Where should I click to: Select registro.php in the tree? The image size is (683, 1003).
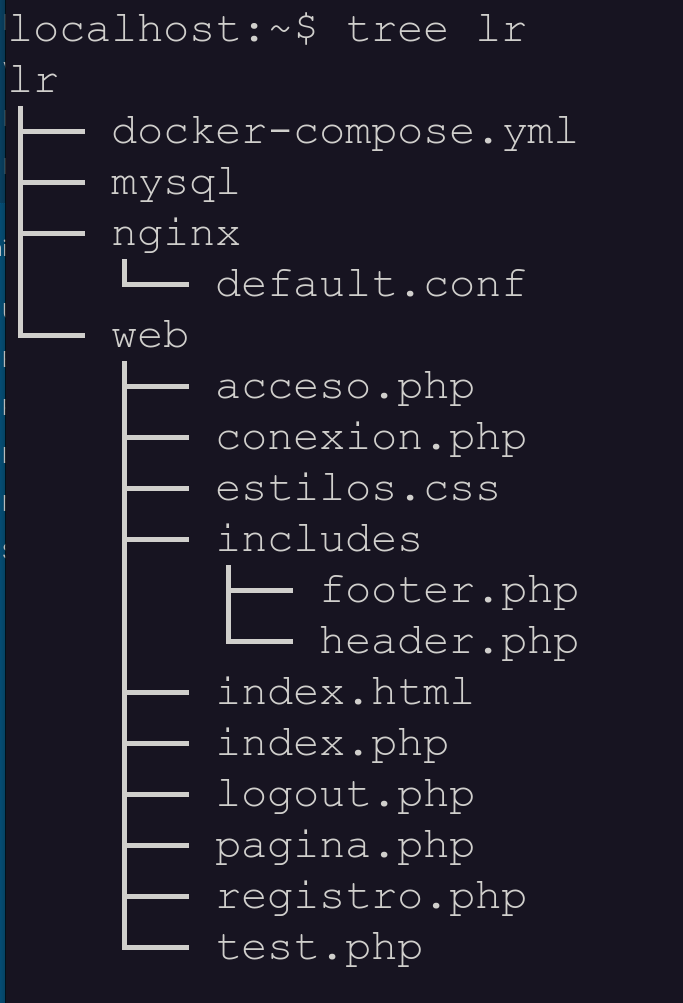point(371,897)
